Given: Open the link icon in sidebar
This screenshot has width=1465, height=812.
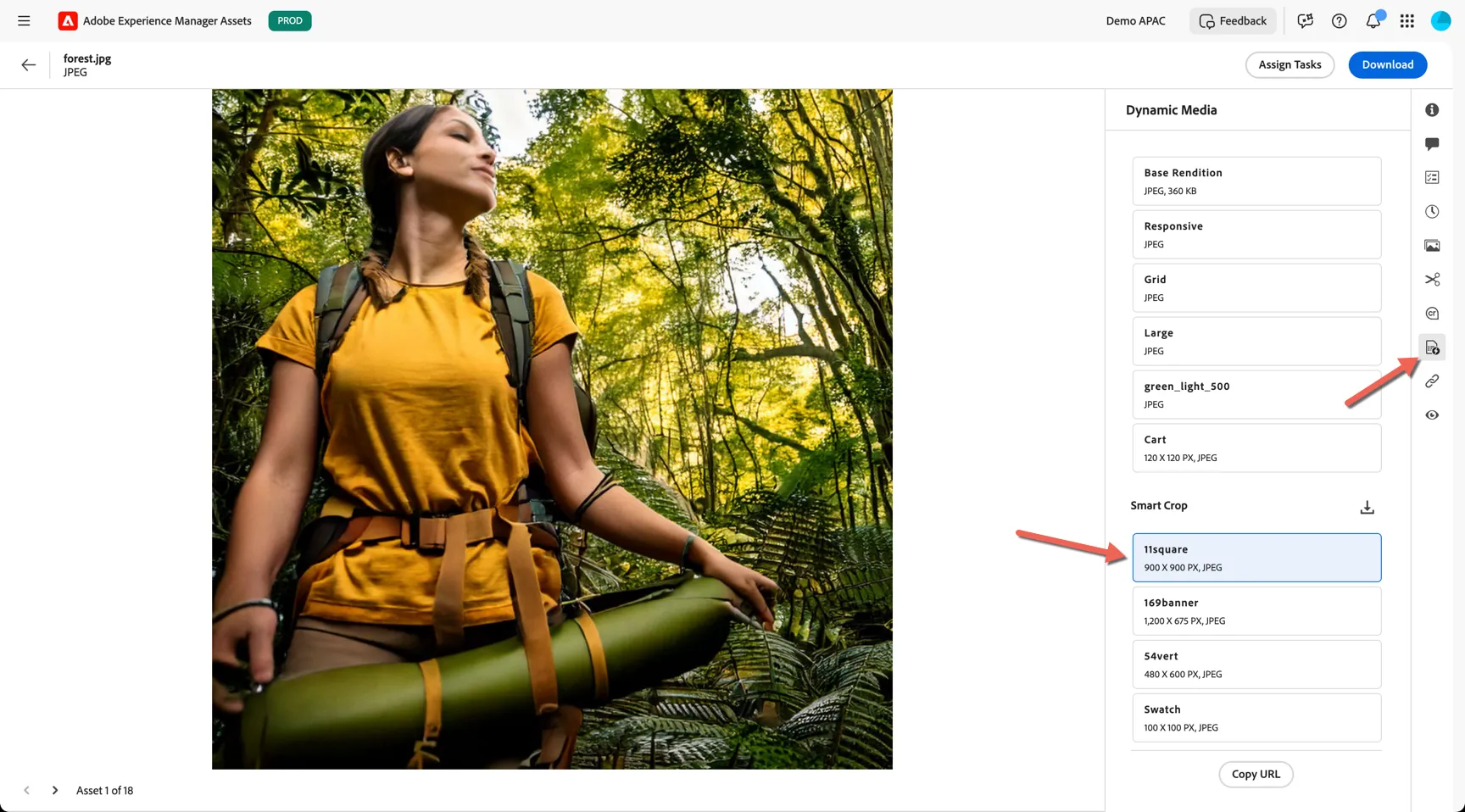Looking at the screenshot, I should click(x=1432, y=381).
